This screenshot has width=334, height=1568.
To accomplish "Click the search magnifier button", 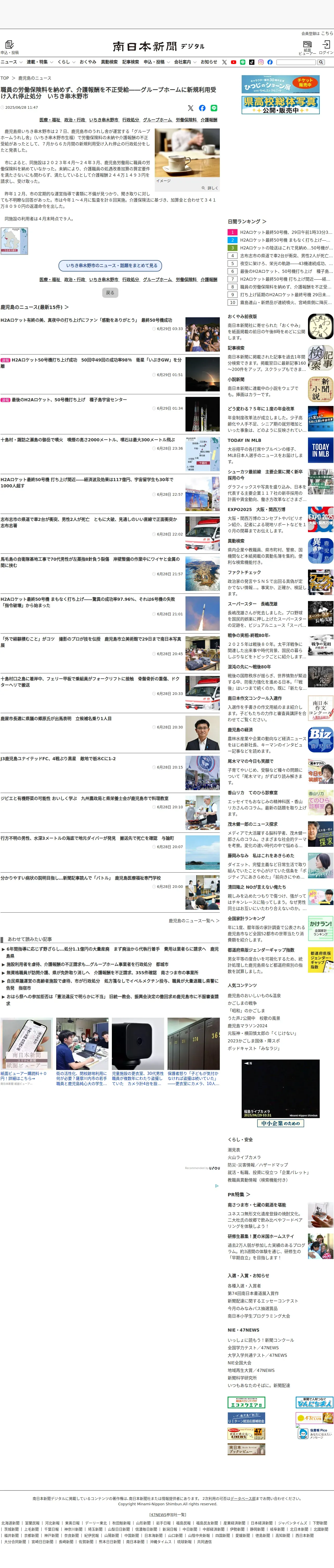I will coord(321,62).
